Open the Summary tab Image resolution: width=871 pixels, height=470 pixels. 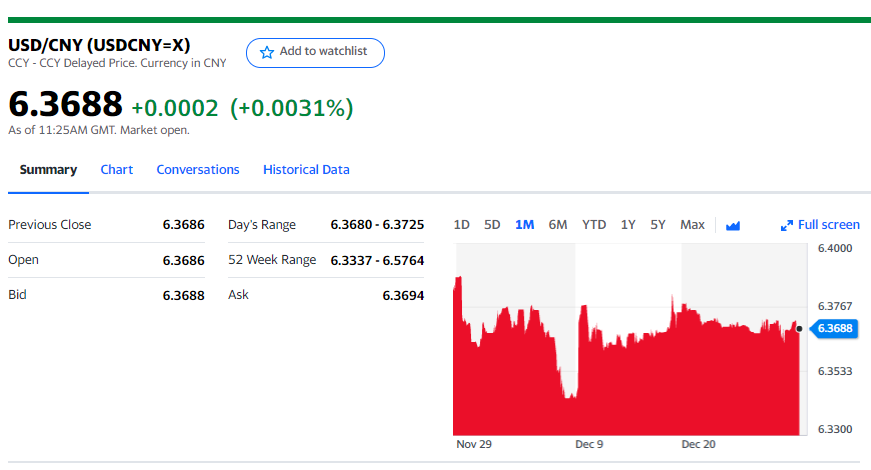click(48, 170)
